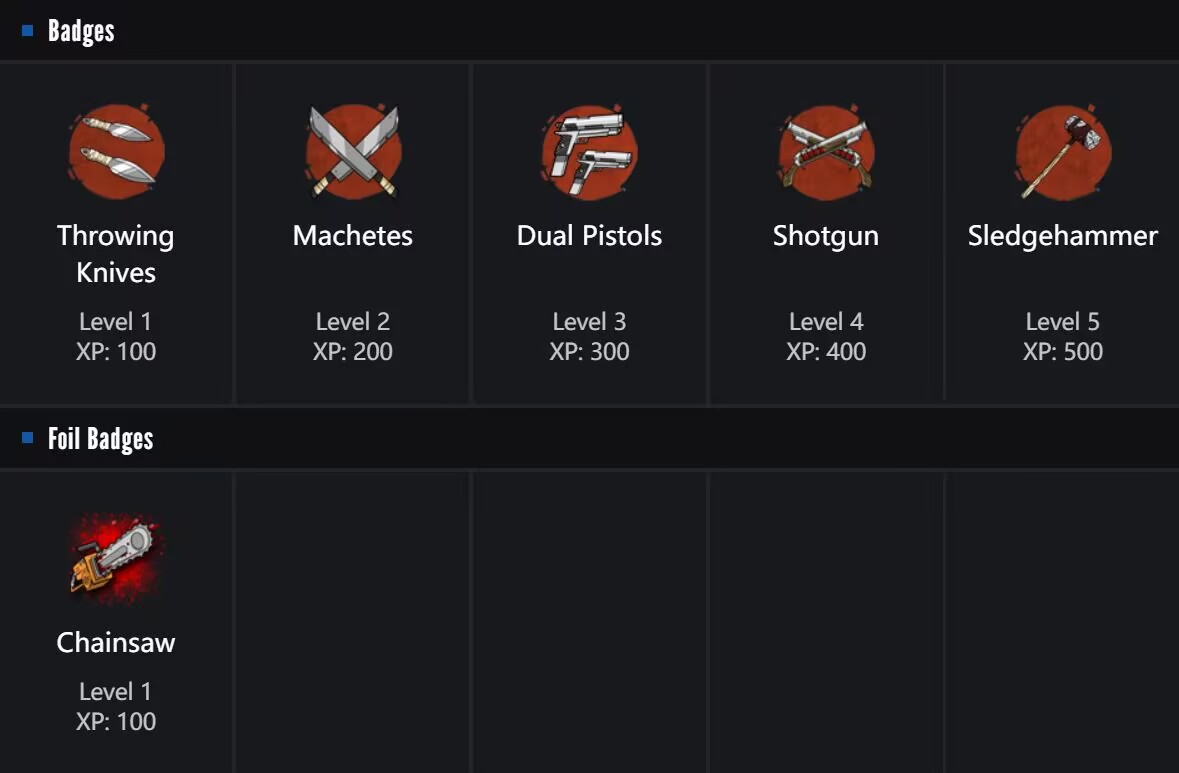Click the Chainsaw foil badge icon
Image resolution: width=1179 pixels, height=773 pixels.
116,559
